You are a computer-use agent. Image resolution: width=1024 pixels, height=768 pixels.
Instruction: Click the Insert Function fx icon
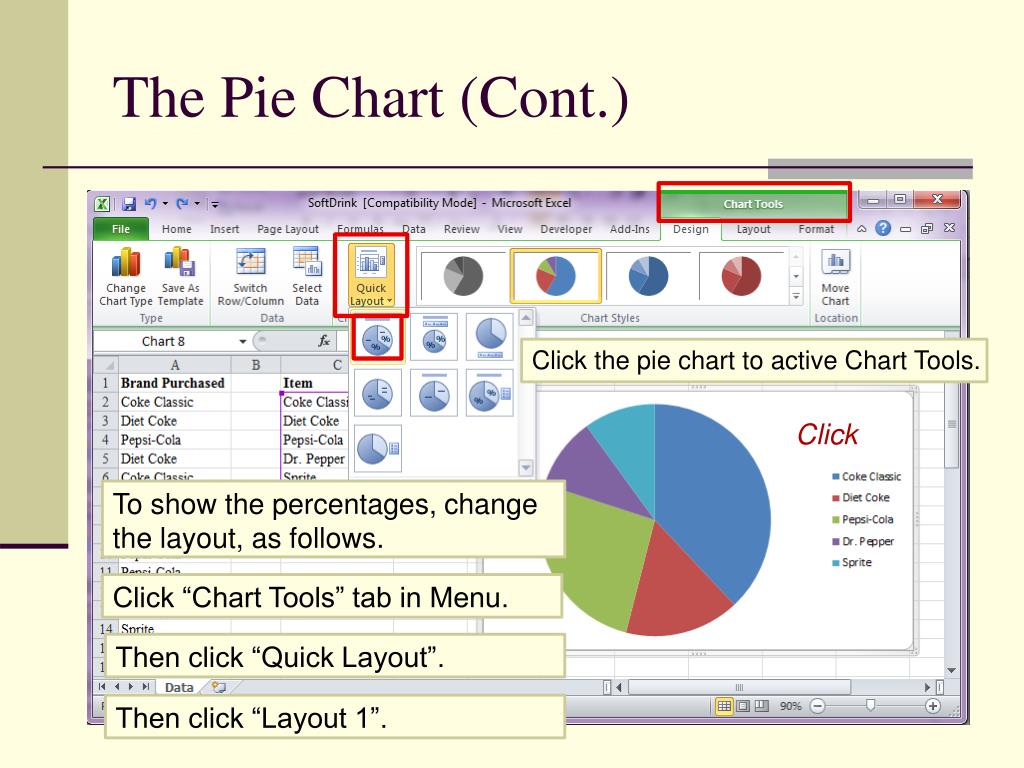(x=324, y=341)
